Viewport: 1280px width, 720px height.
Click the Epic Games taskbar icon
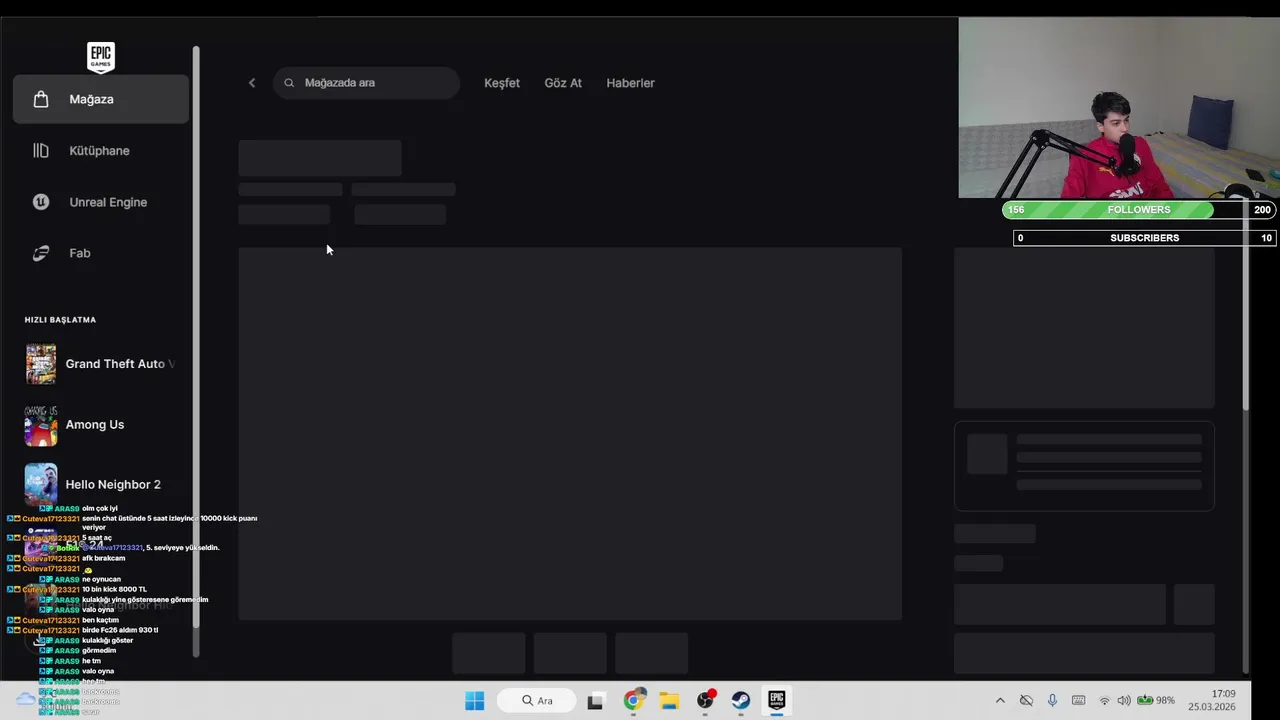(777, 701)
